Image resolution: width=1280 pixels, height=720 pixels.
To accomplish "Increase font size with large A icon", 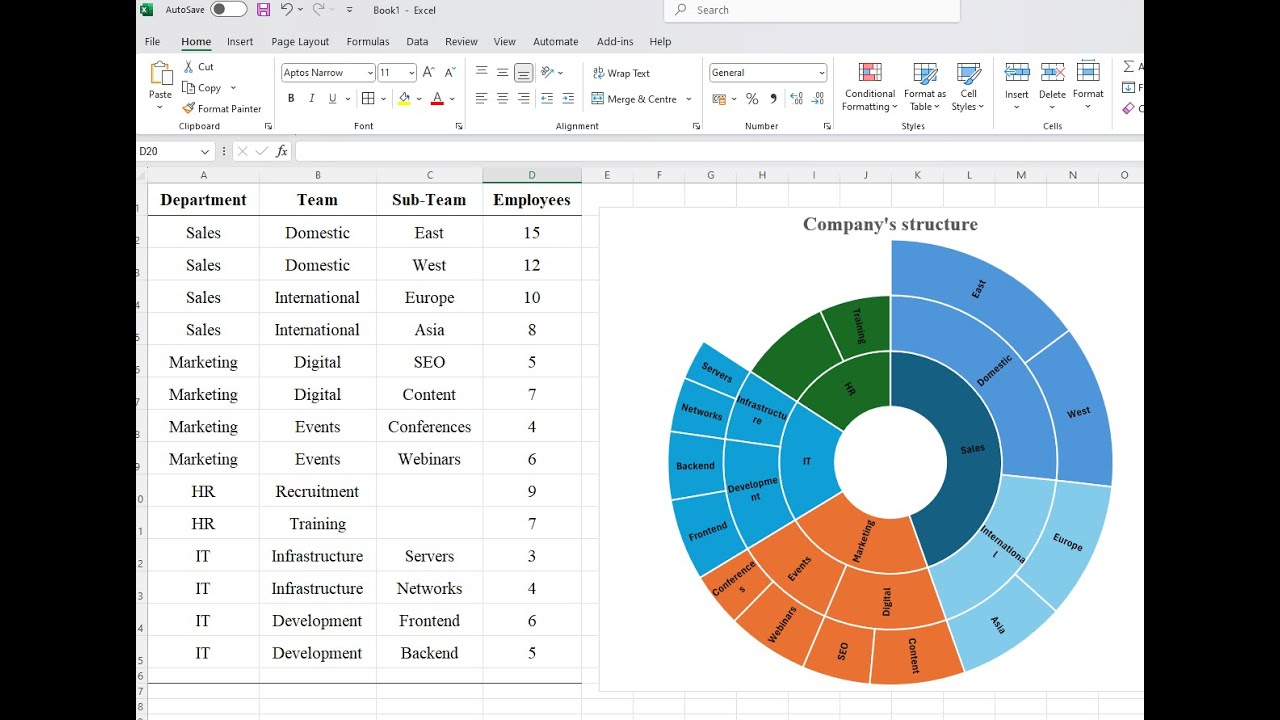I will [x=428, y=72].
